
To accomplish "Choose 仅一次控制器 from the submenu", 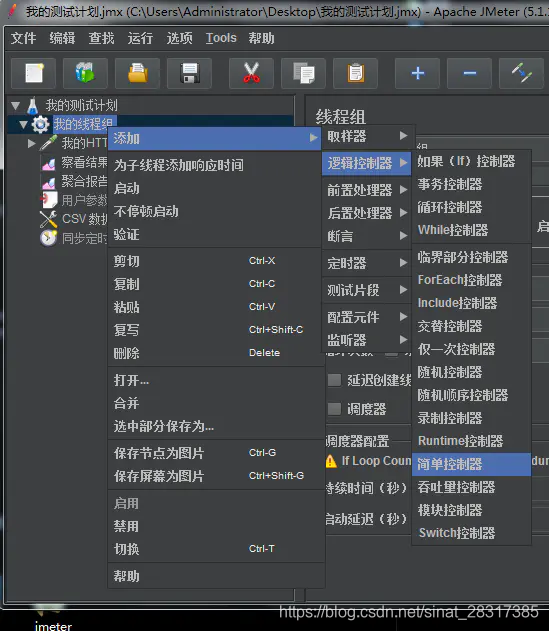I will (x=472, y=349).
